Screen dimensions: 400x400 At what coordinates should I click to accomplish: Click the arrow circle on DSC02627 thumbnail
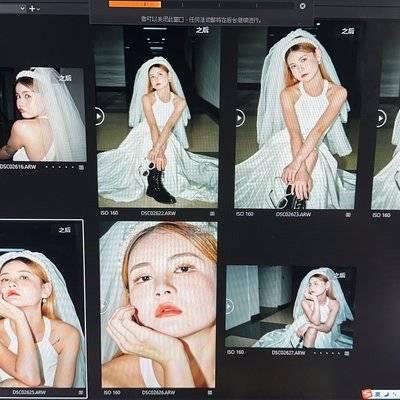click(229, 306)
